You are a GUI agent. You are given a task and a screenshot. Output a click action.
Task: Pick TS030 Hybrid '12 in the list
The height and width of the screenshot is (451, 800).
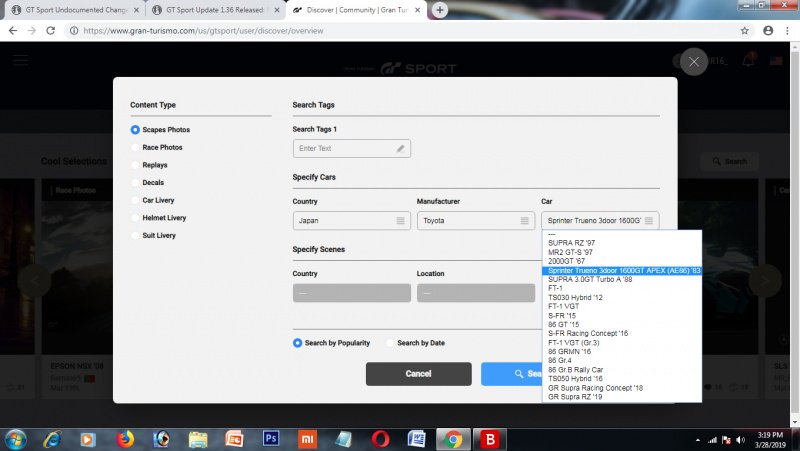click(x=622, y=297)
